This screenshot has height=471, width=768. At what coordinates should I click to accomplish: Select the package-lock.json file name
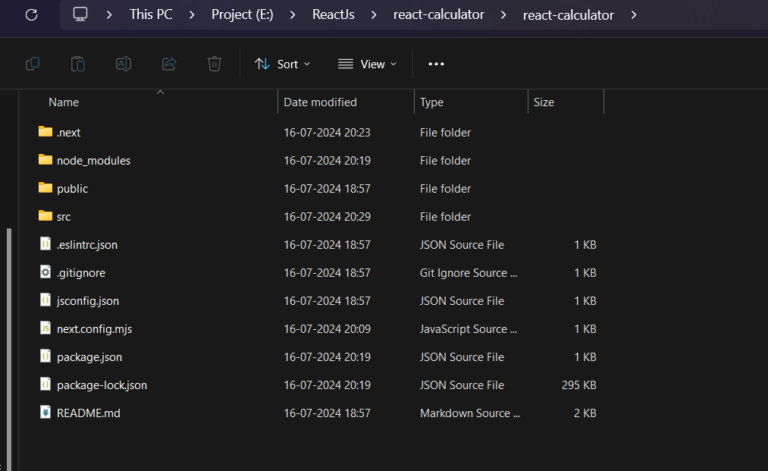coord(102,385)
